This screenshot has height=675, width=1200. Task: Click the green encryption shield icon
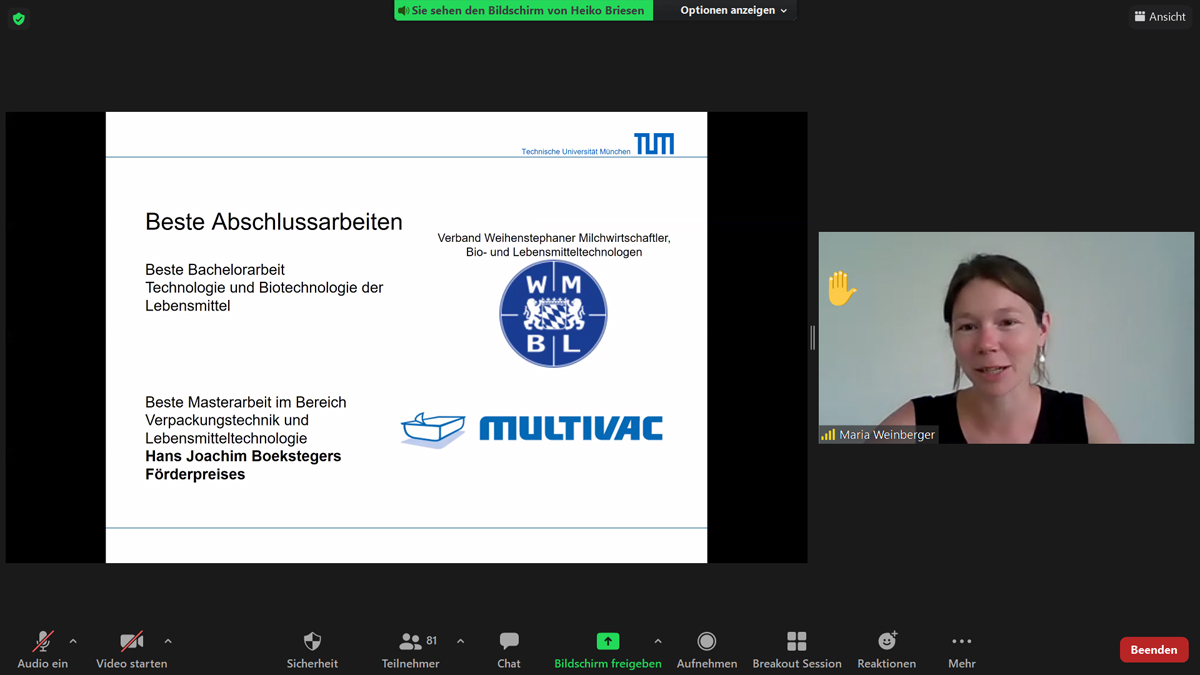click(x=19, y=19)
